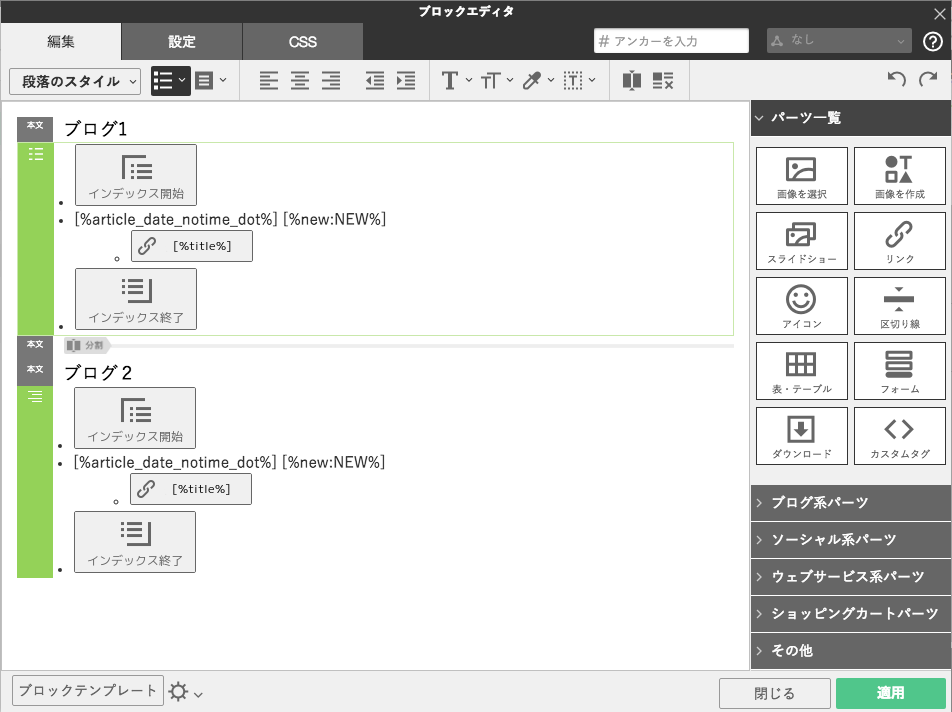The height and width of the screenshot is (712, 952).
Task: Click the ブログ1 heading text
Action: pyautogui.click(x=95, y=129)
